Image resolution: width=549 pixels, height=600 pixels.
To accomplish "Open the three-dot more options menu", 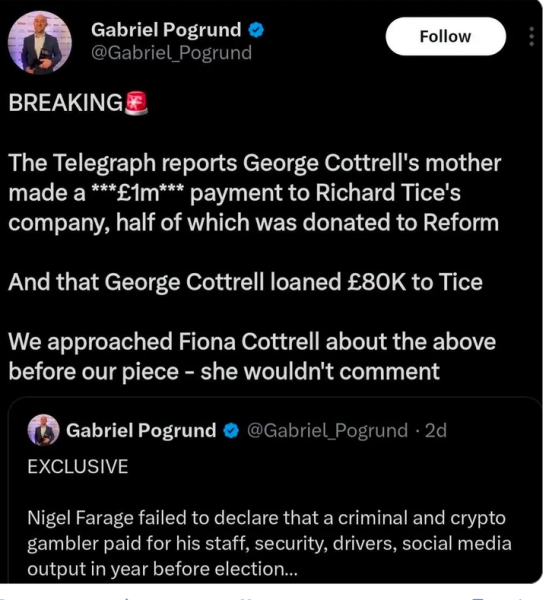I will coord(531,36).
